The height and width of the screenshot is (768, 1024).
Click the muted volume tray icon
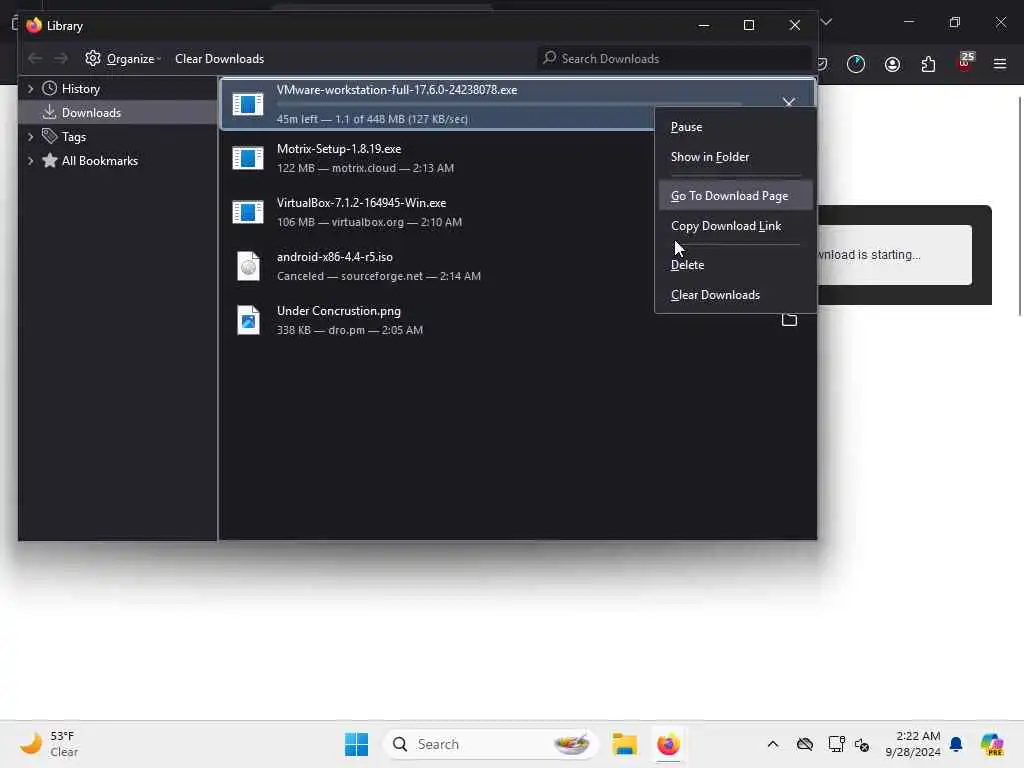862,744
